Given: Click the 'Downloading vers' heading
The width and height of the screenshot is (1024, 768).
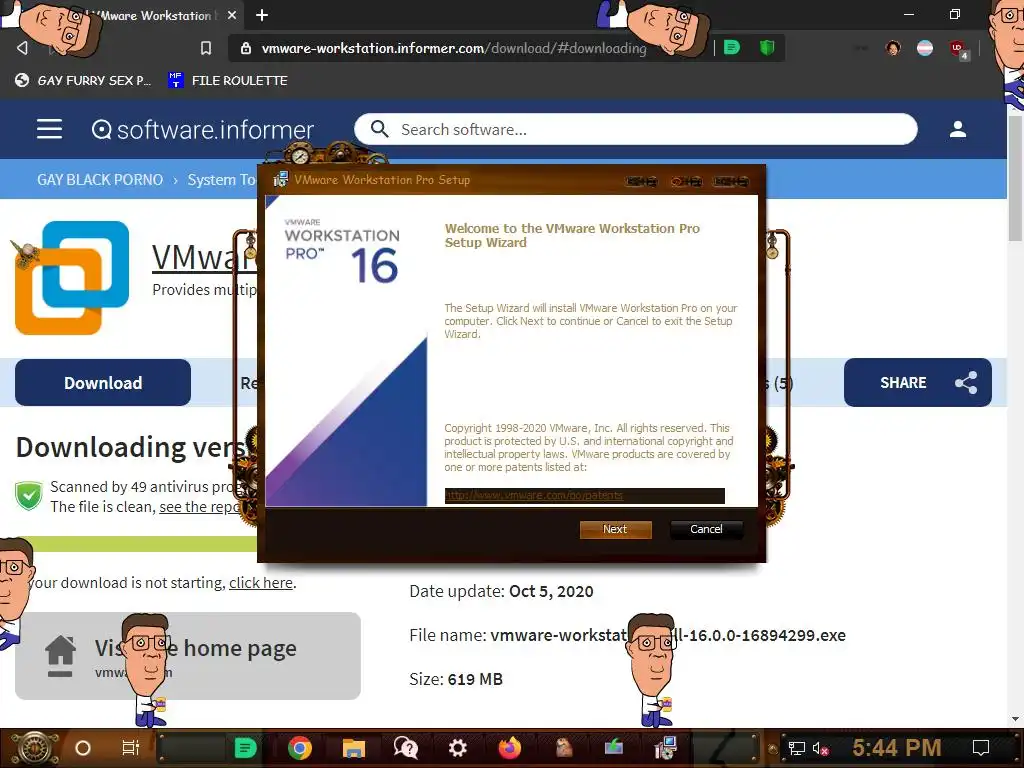Looking at the screenshot, I should point(131,448).
